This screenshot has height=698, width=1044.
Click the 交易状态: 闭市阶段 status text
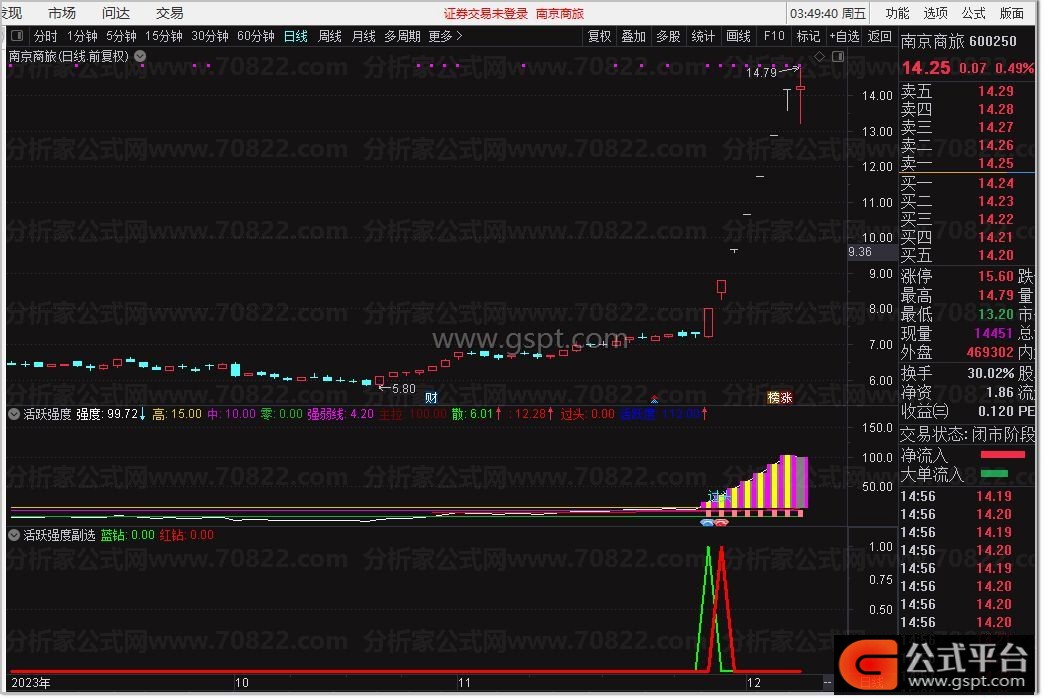[967, 435]
